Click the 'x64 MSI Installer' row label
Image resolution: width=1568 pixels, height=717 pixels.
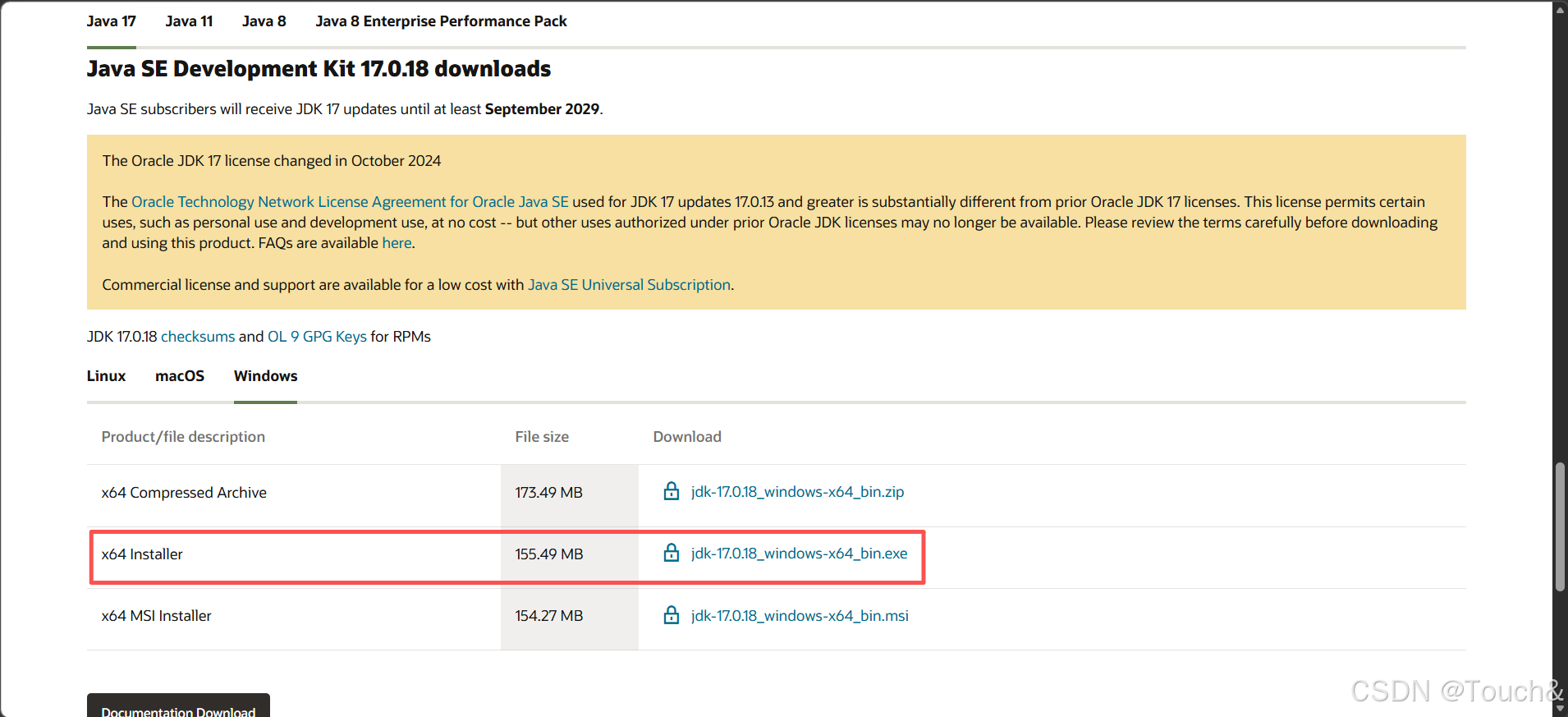click(156, 616)
